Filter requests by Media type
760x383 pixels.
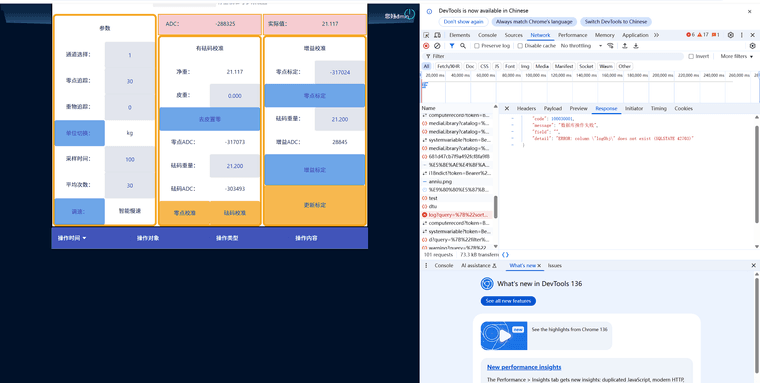pos(542,66)
